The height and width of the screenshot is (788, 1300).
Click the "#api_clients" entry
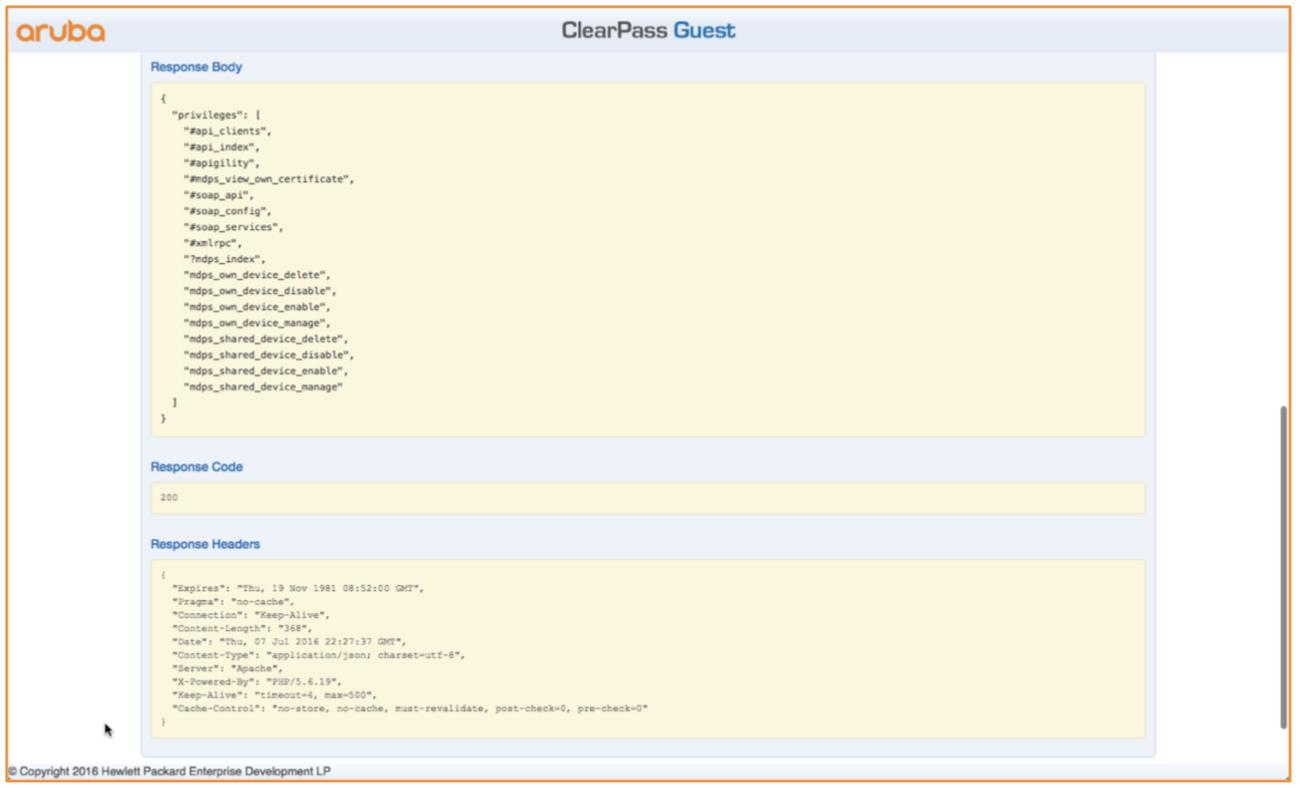pyautogui.click(x=227, y=131)
